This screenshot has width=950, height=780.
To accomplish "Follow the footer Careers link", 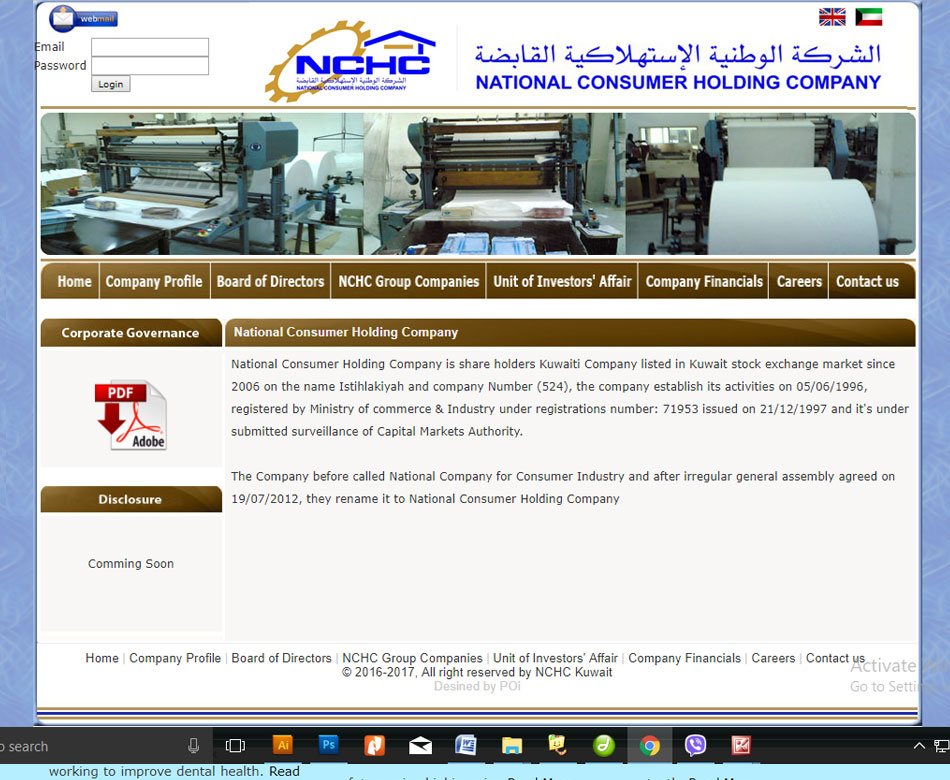I will coord(773,658).
